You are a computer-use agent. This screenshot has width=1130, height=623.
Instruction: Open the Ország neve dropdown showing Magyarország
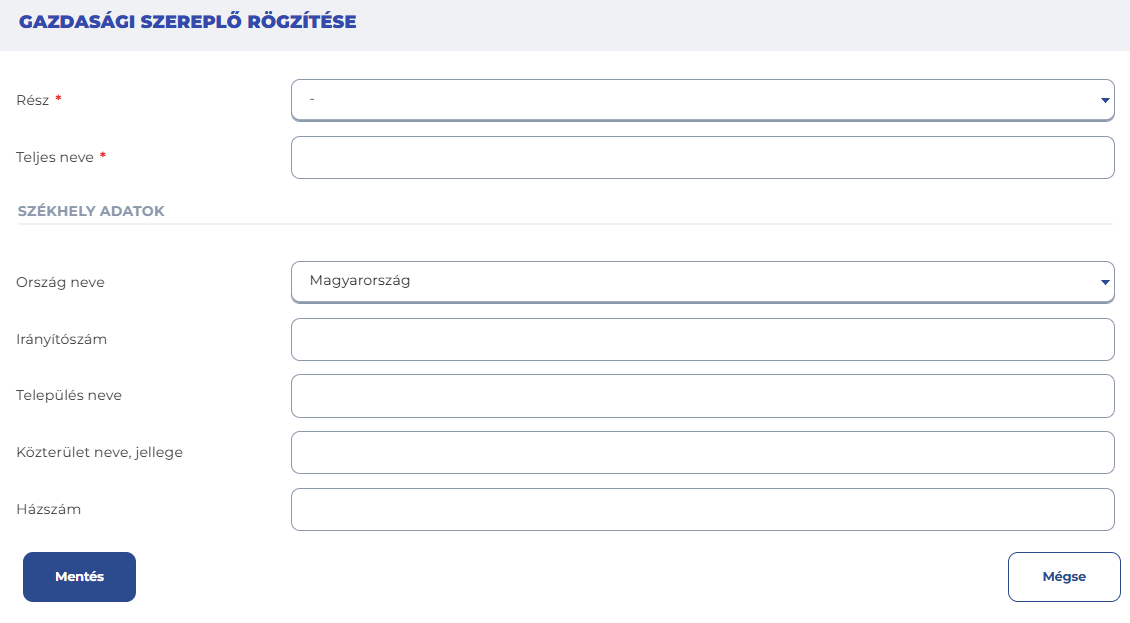click(x=703, y=282)
